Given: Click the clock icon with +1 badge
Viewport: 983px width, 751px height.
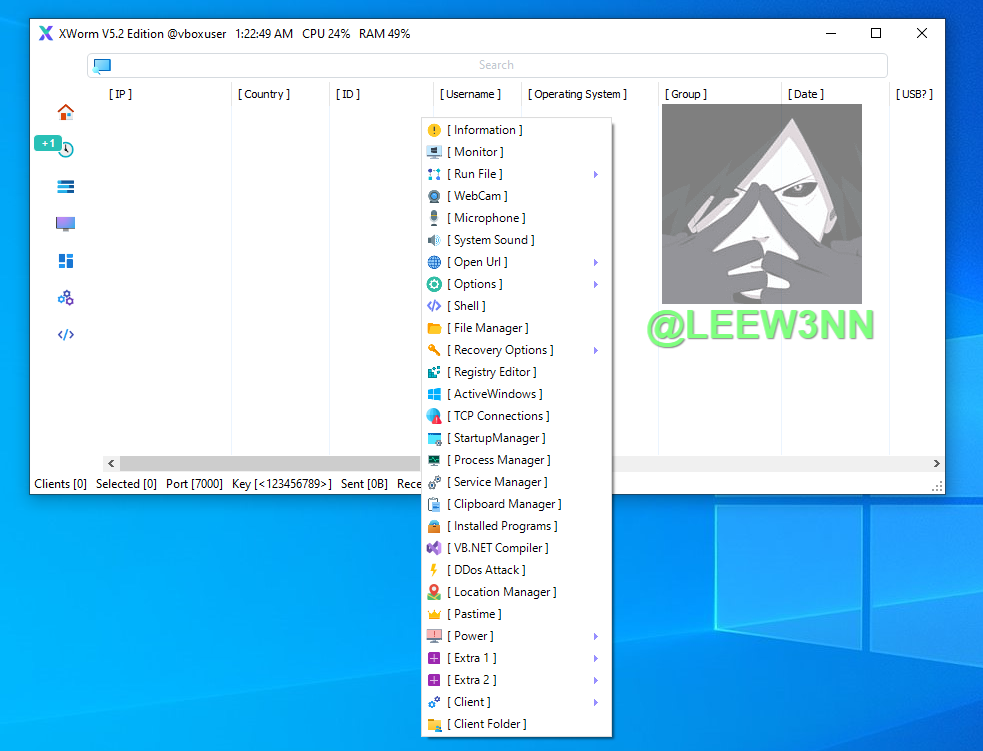Looking at the screenshot, I should point(66,149).
